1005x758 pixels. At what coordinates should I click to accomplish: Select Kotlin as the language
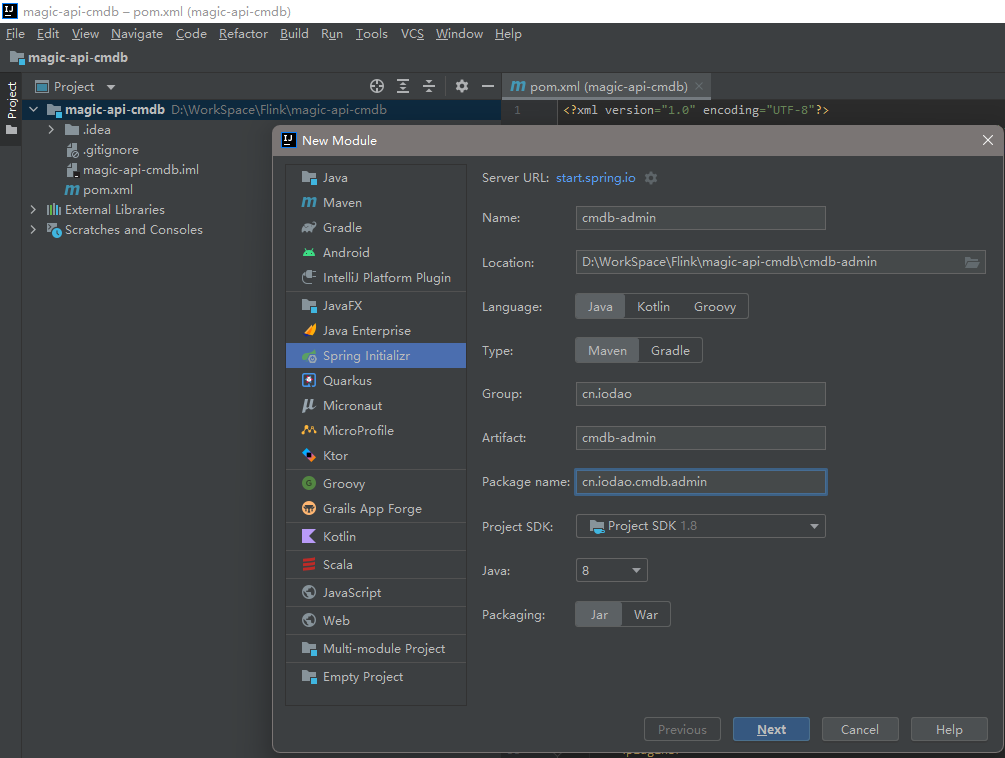pyautogui.click(x=653, y=307)
